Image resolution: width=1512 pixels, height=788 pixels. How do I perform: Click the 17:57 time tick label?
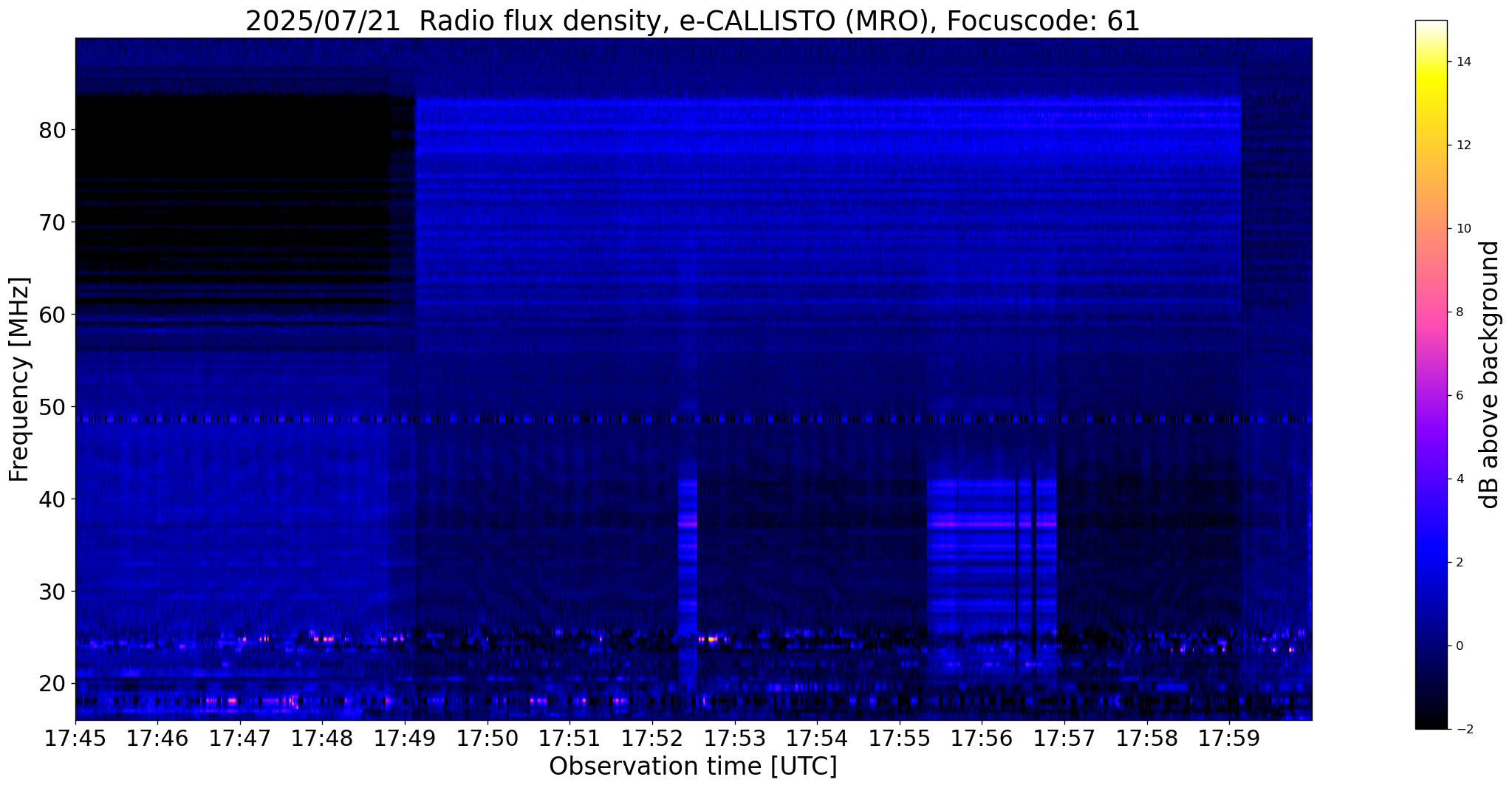point(1064,739)
